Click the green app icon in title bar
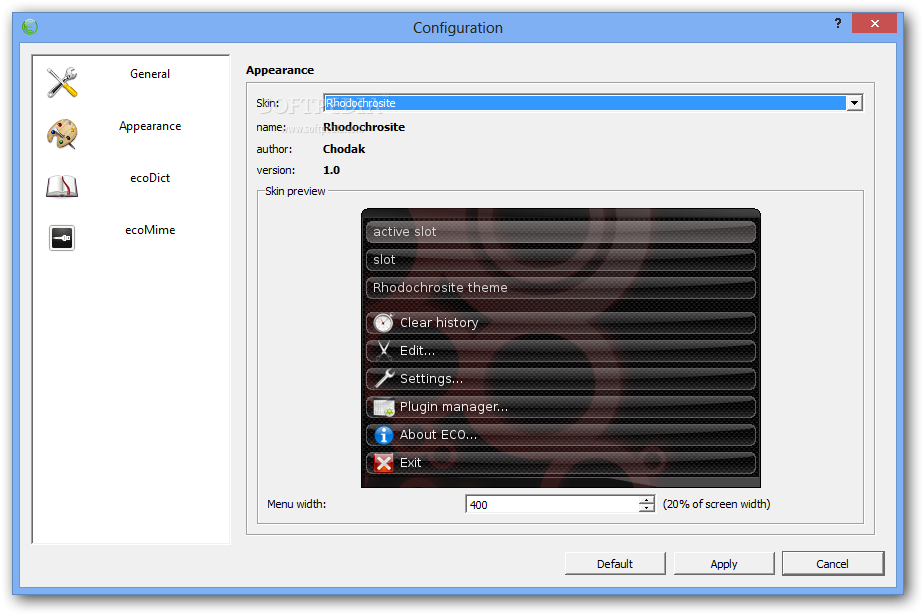The width and height of the screenshot is (924, 615). click(x=29, y=27)
